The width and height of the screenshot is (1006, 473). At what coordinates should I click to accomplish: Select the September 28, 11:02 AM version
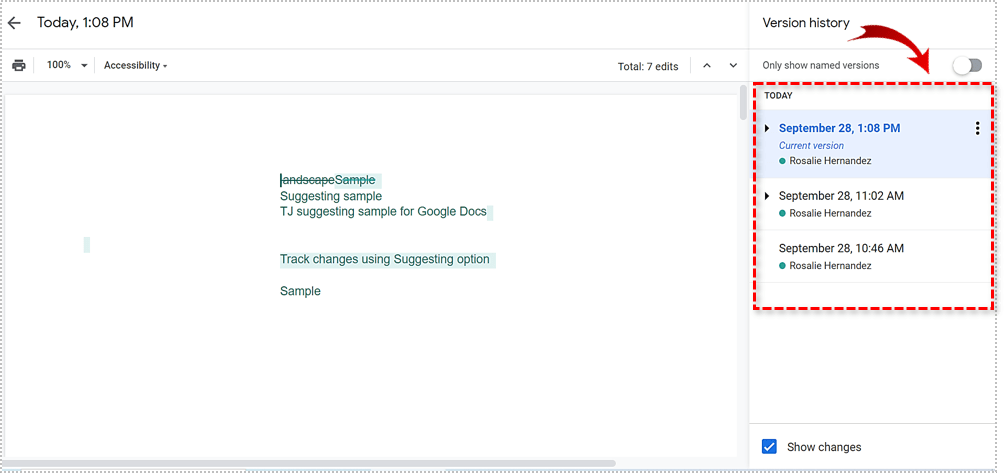point(841,196)
